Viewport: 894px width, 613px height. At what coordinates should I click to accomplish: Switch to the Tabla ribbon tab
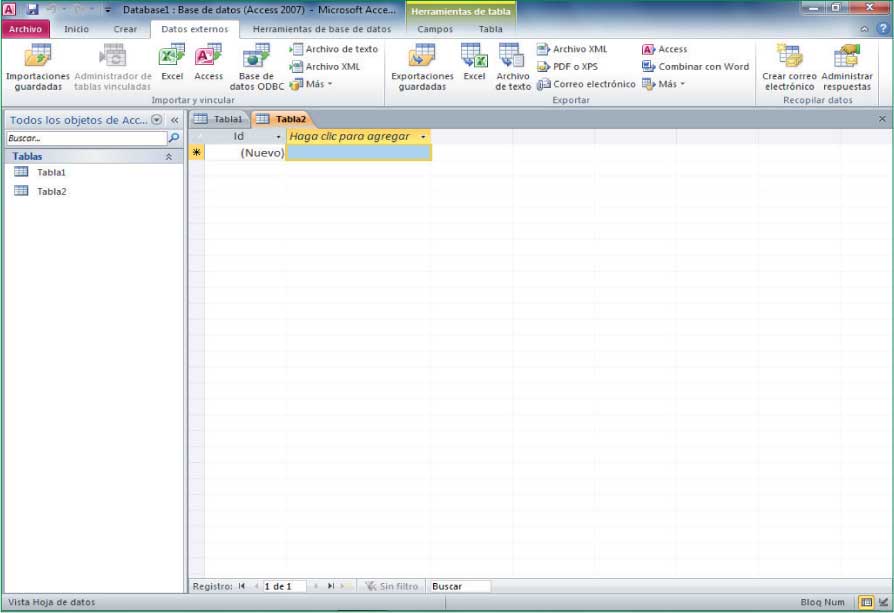coord(490,29)
